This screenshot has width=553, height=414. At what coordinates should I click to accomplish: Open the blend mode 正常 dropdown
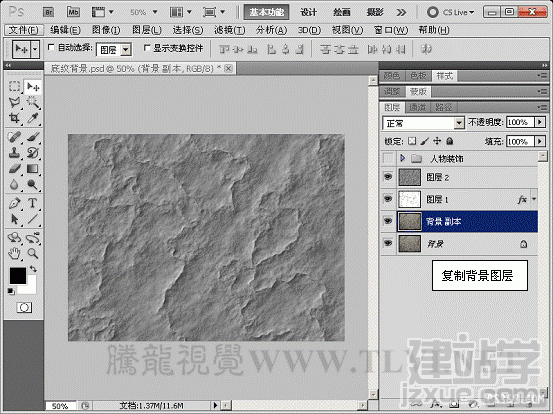coord(423,123)
